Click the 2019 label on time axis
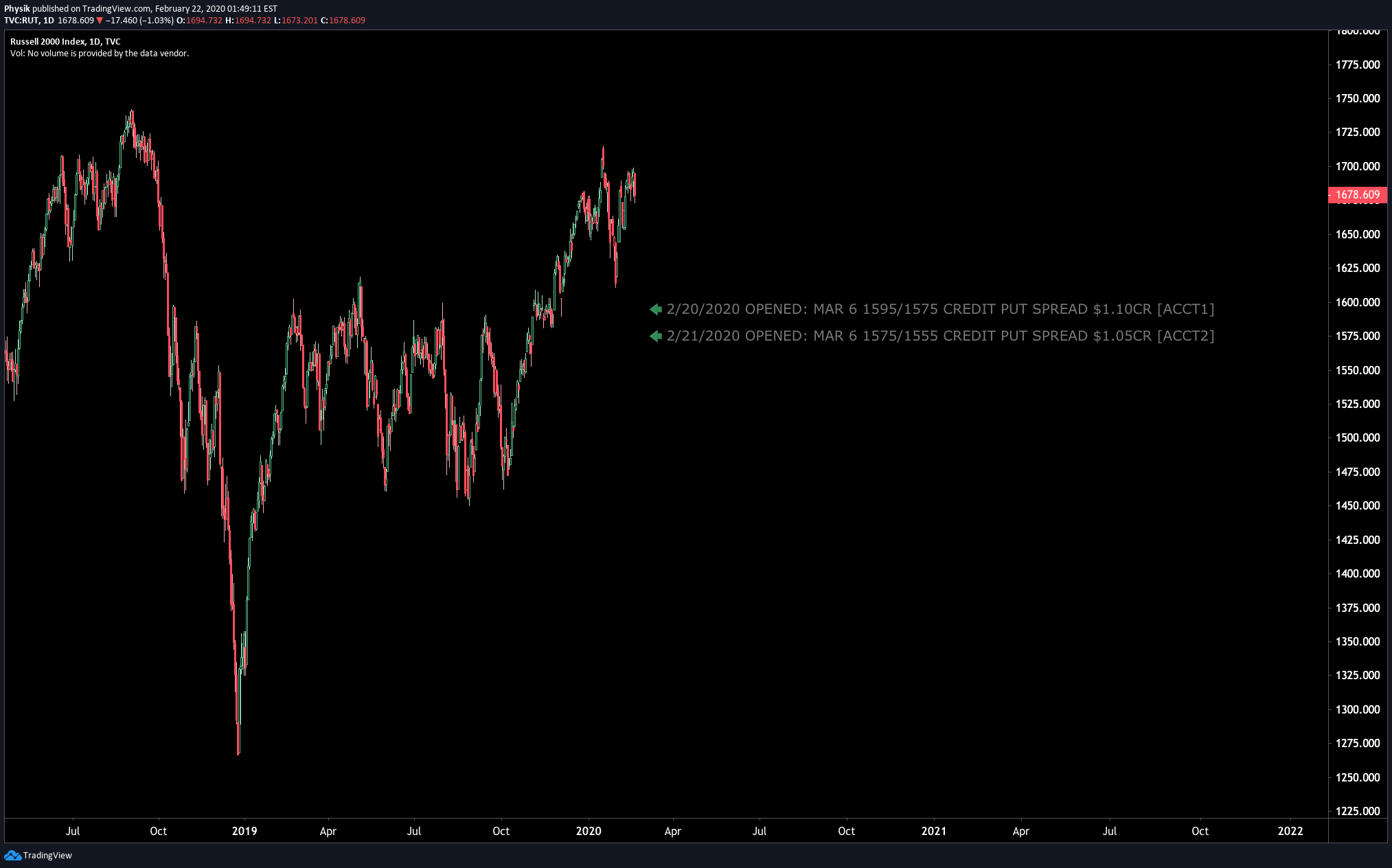Viewport: 1392px width, 868px height. pos(244,831)
